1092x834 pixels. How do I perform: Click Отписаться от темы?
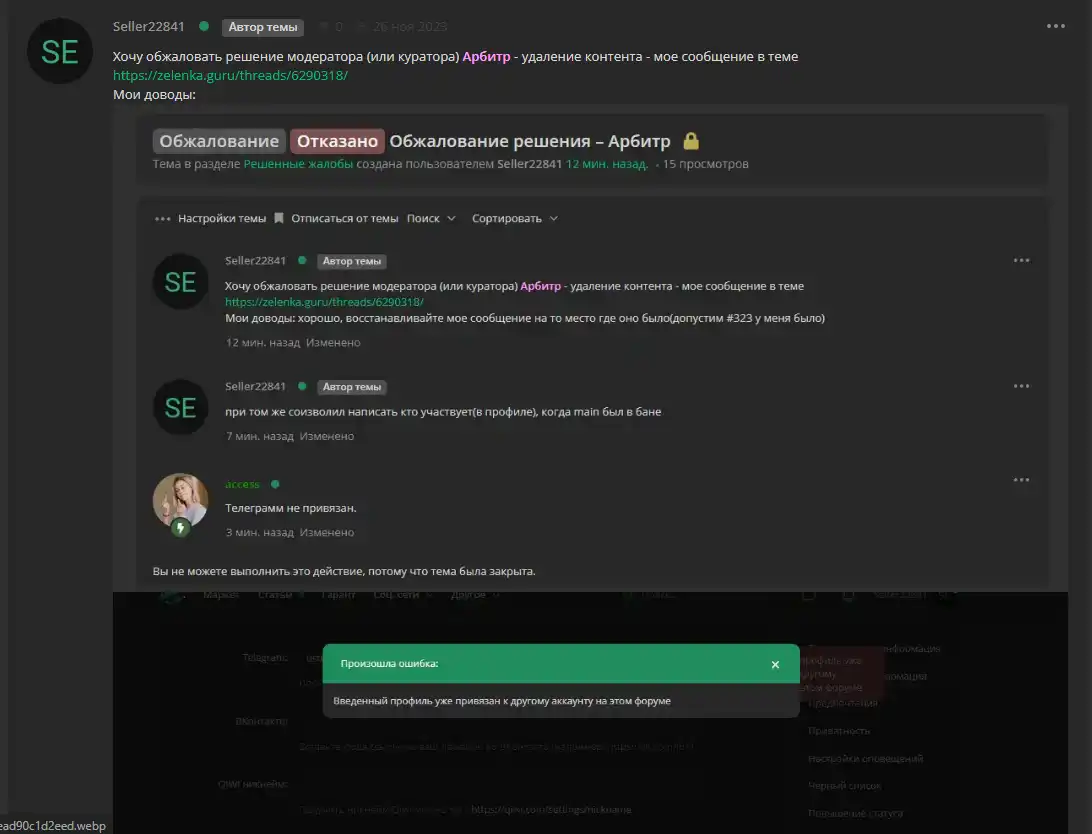(344, 219)
